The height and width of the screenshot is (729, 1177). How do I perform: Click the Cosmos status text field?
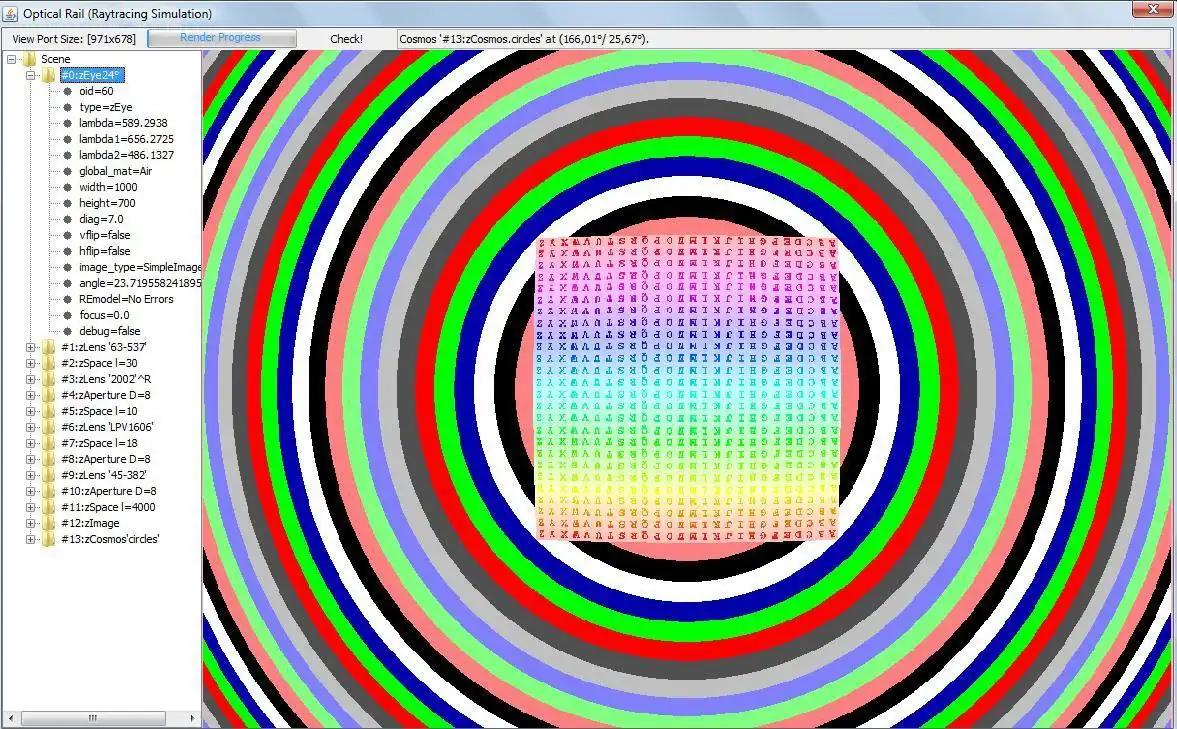tap(784, 39)
